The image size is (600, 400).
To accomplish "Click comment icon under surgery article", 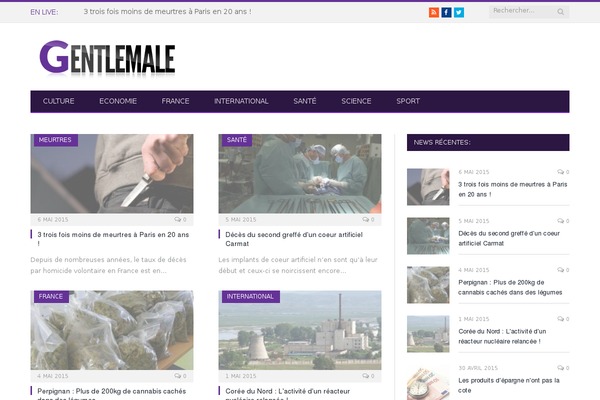I will pyautogui.click(x=366, y=220).
